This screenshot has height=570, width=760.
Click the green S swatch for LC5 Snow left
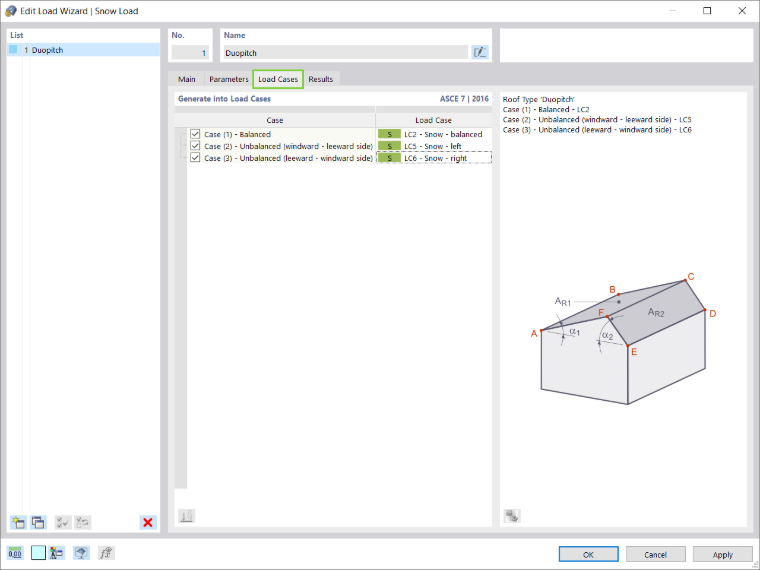(x=389, y=146)
